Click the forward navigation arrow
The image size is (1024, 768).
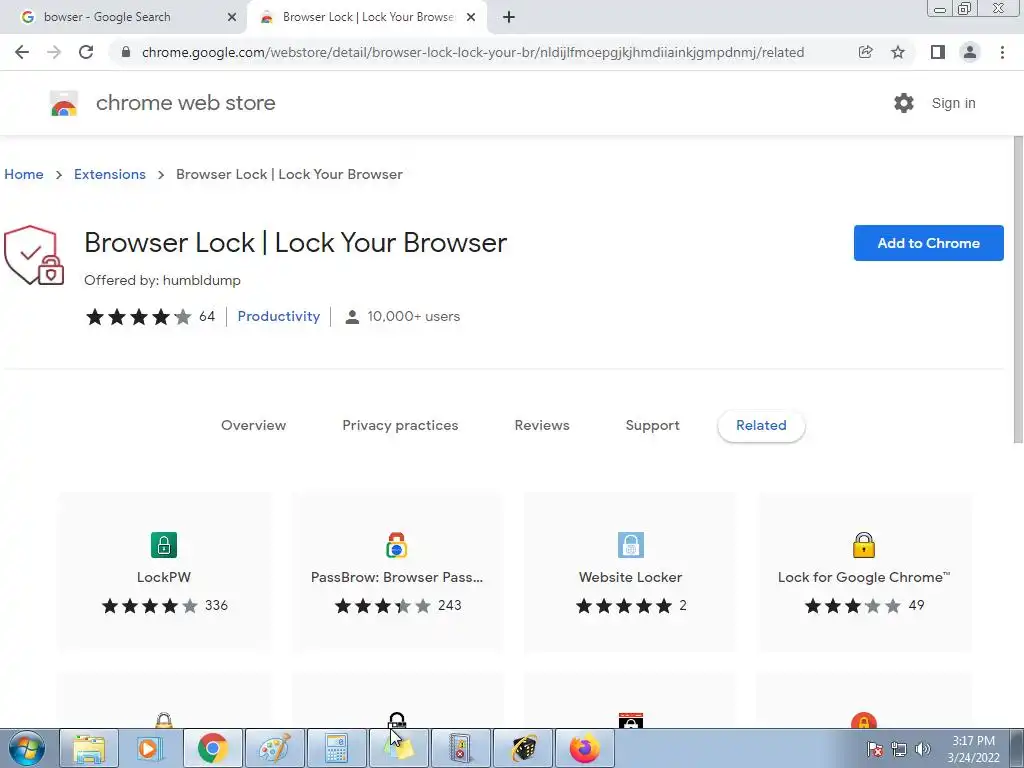pyautogui.click(x=54, y=52)
